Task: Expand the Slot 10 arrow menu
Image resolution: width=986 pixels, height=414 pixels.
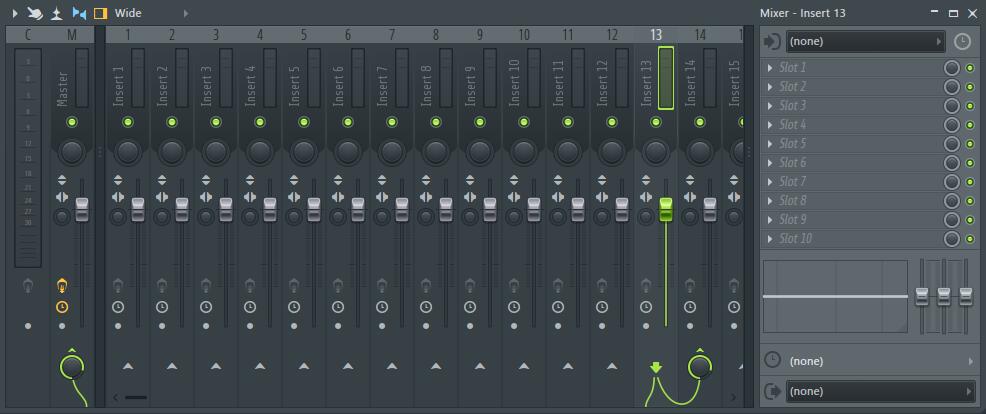Action: pos(770,239)
